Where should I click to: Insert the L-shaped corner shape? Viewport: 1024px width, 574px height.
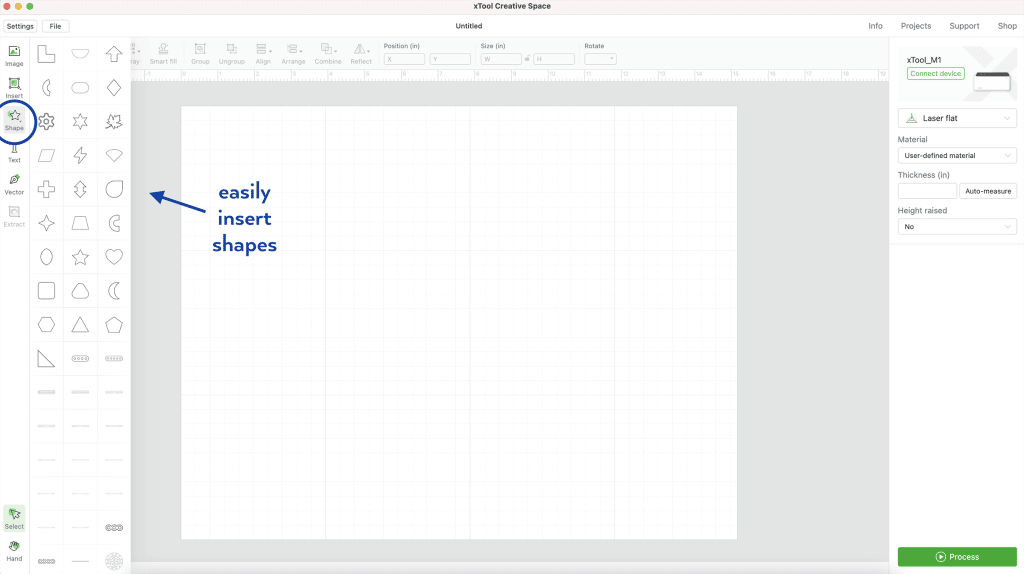pyautogui.click(x=46, y=54)
